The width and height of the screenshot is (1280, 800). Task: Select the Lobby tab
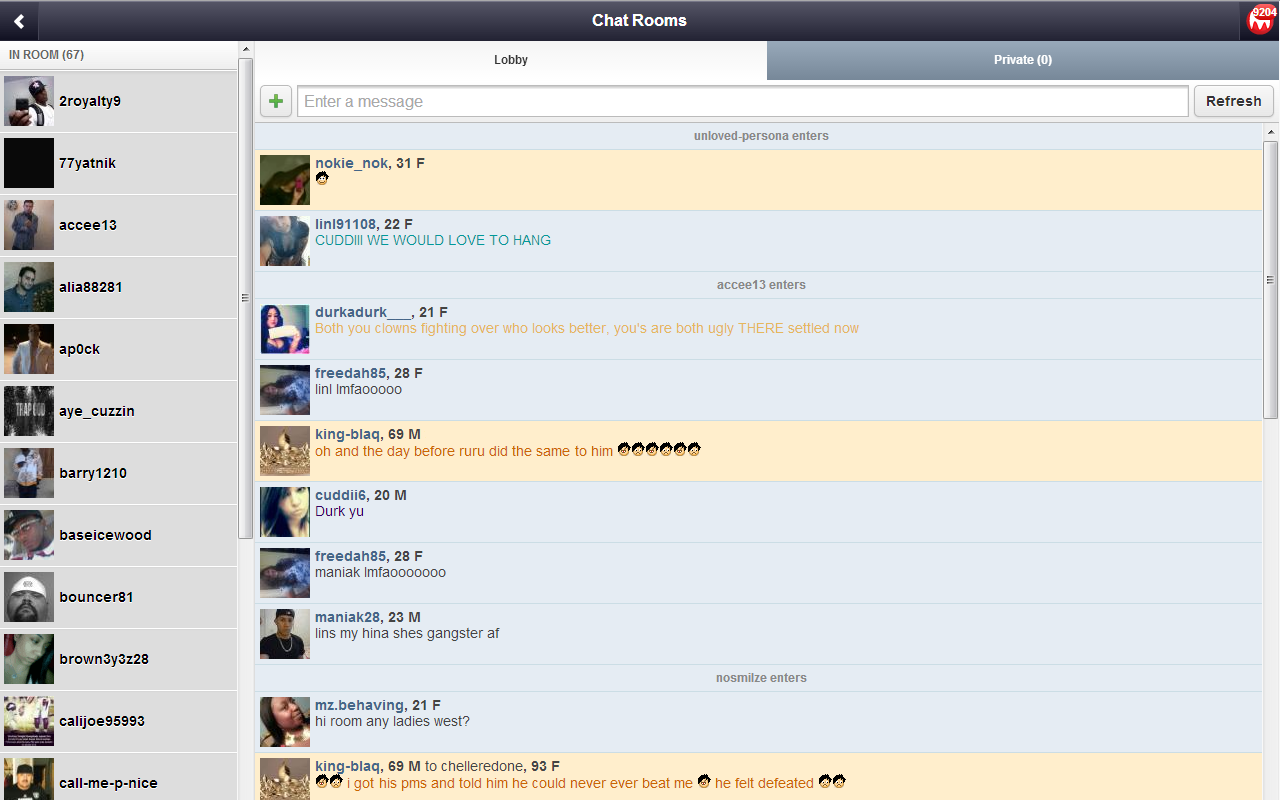510,60
